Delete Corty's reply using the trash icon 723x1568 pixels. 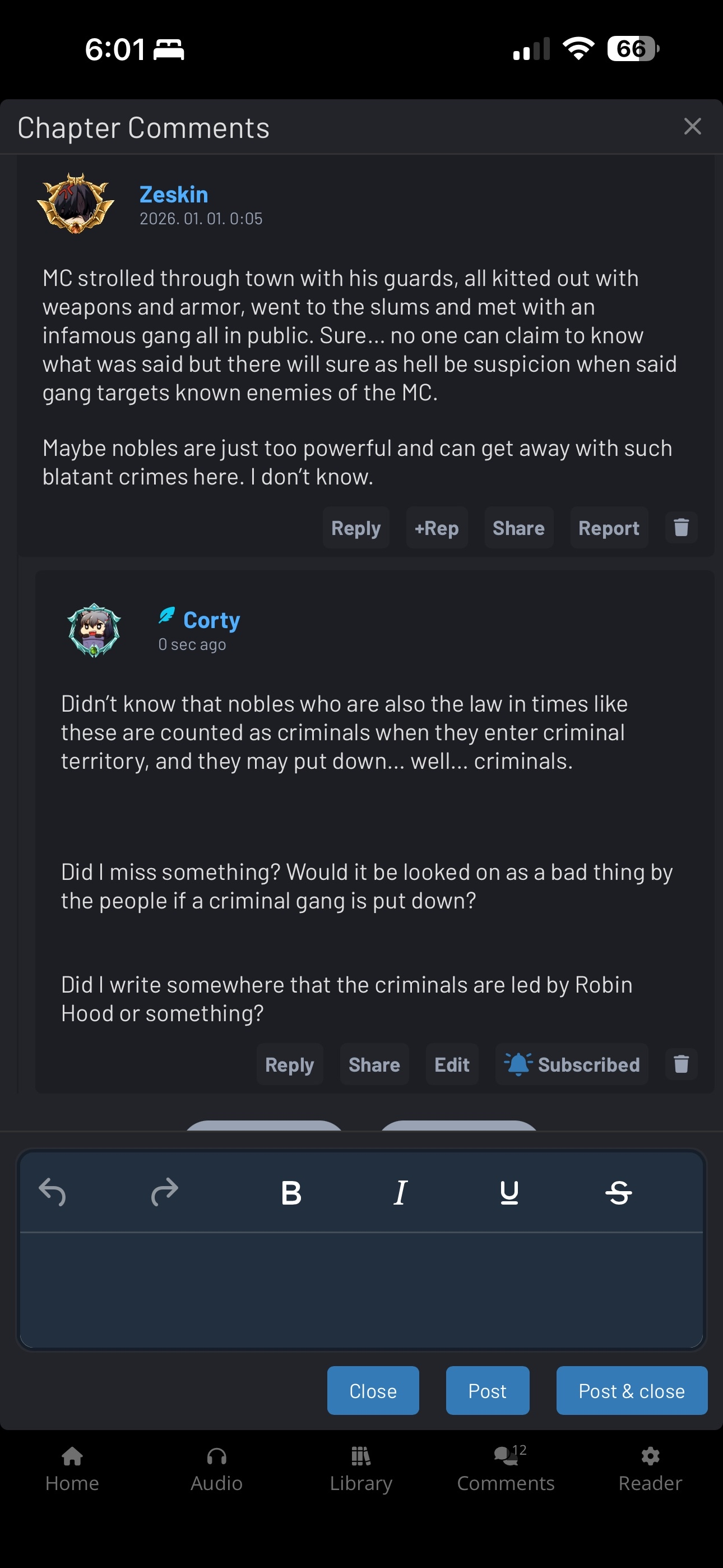681,1064
